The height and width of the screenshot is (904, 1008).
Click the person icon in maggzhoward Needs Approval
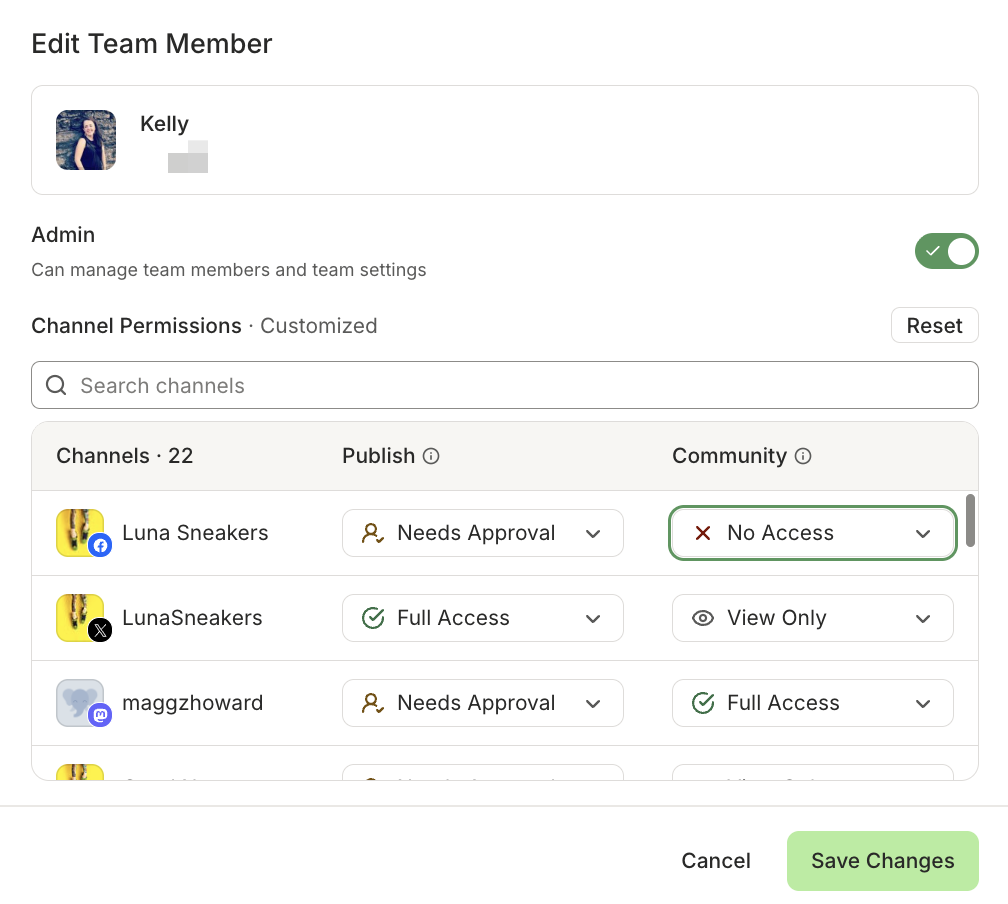click(x=373, y=703)
